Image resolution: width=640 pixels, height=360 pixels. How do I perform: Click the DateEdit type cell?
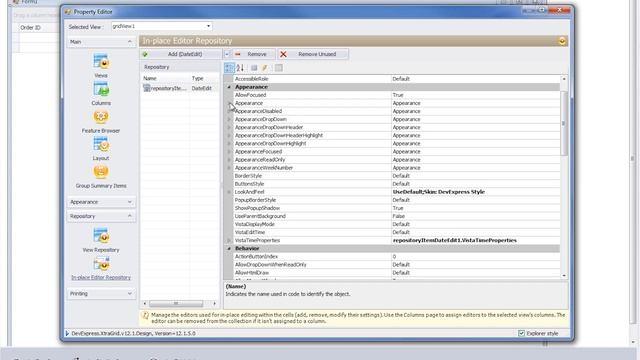[x=202, y=88]
